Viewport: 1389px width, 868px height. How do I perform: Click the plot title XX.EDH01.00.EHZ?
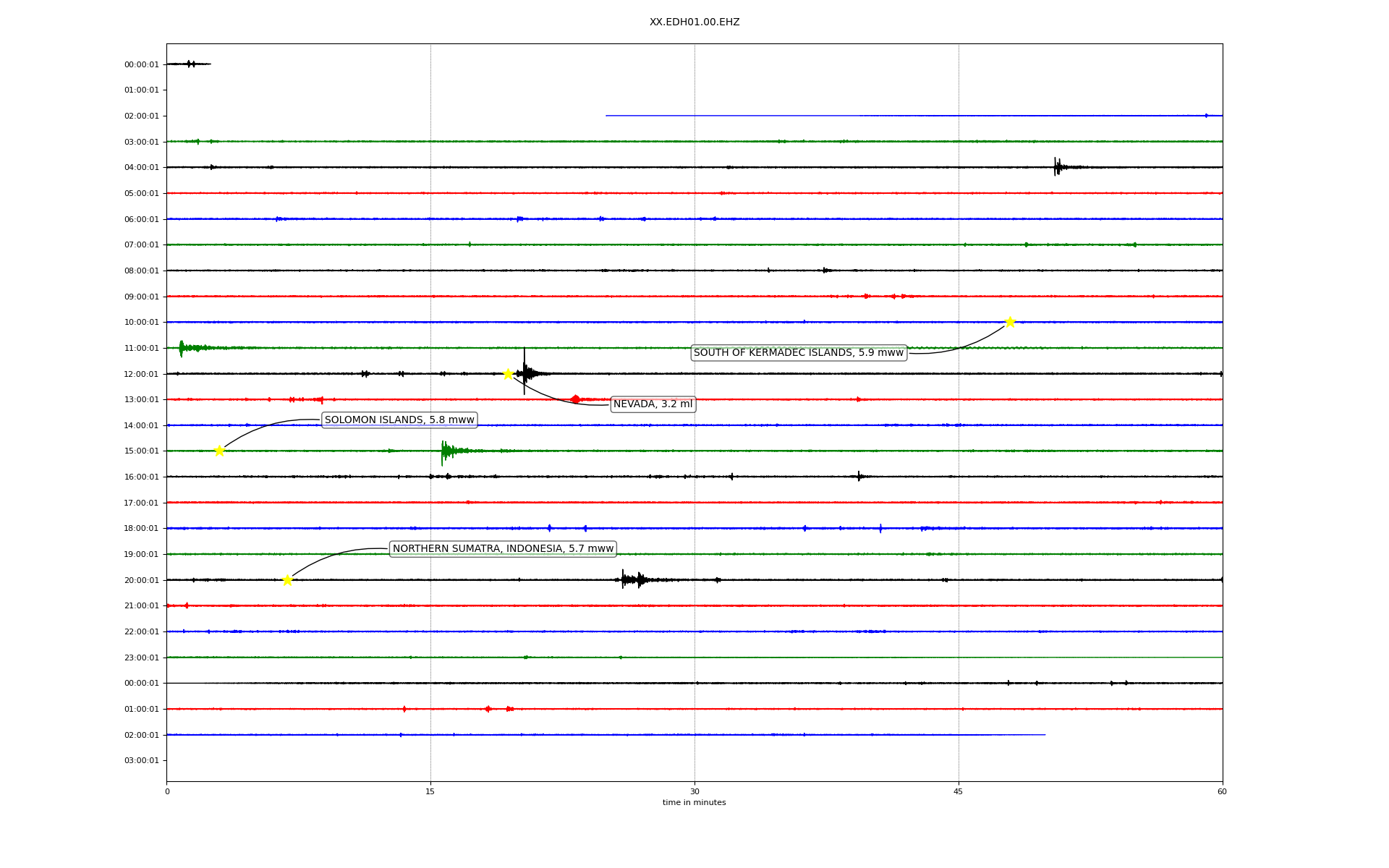694,22
